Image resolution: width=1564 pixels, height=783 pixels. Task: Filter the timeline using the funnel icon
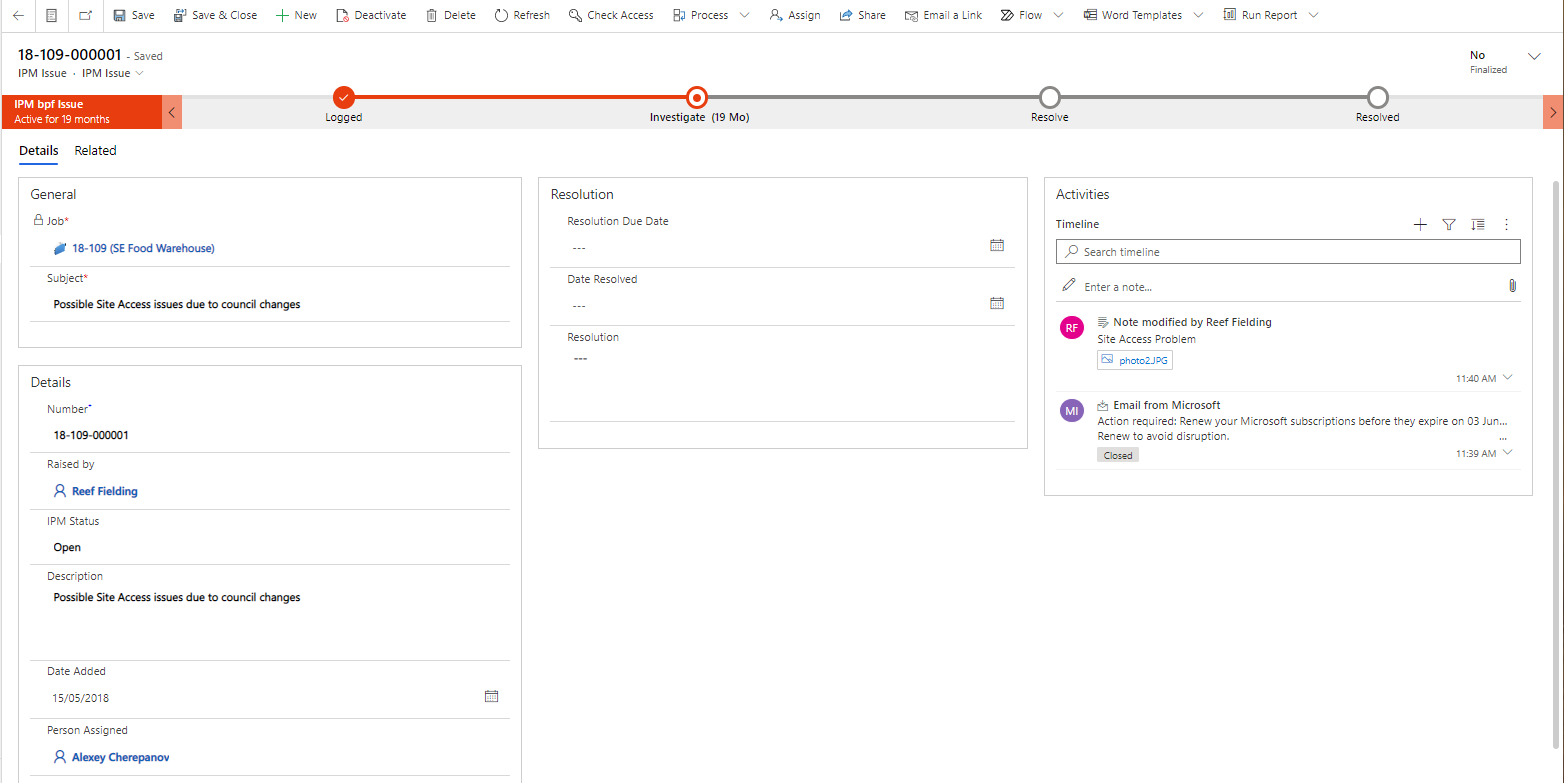coord(1449,224)
